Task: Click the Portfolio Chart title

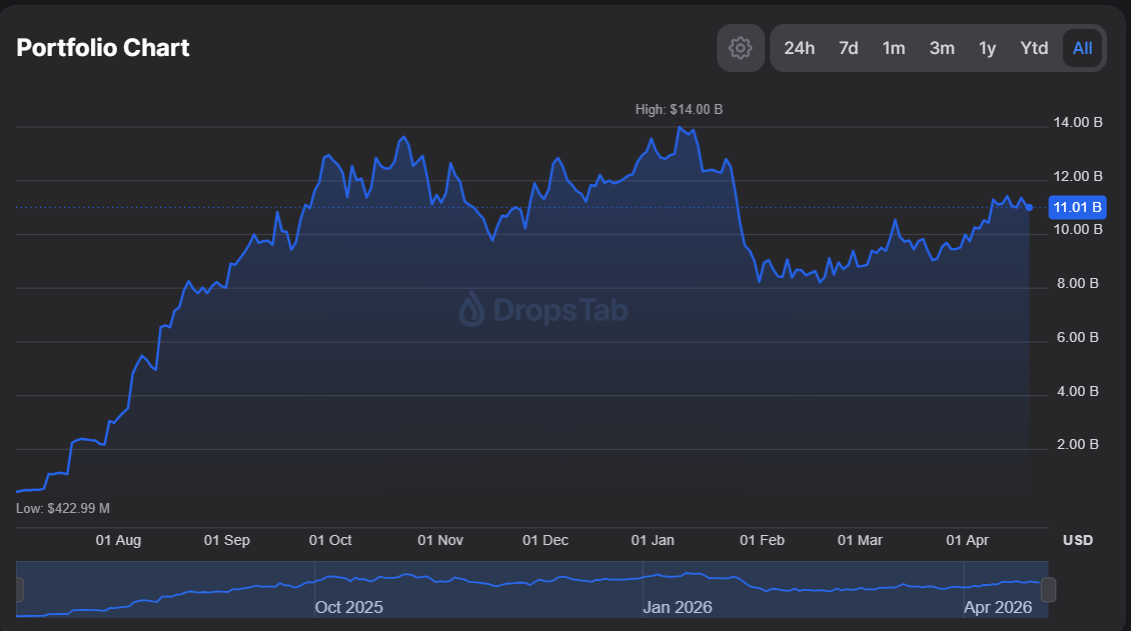Action: pos(102,47)
